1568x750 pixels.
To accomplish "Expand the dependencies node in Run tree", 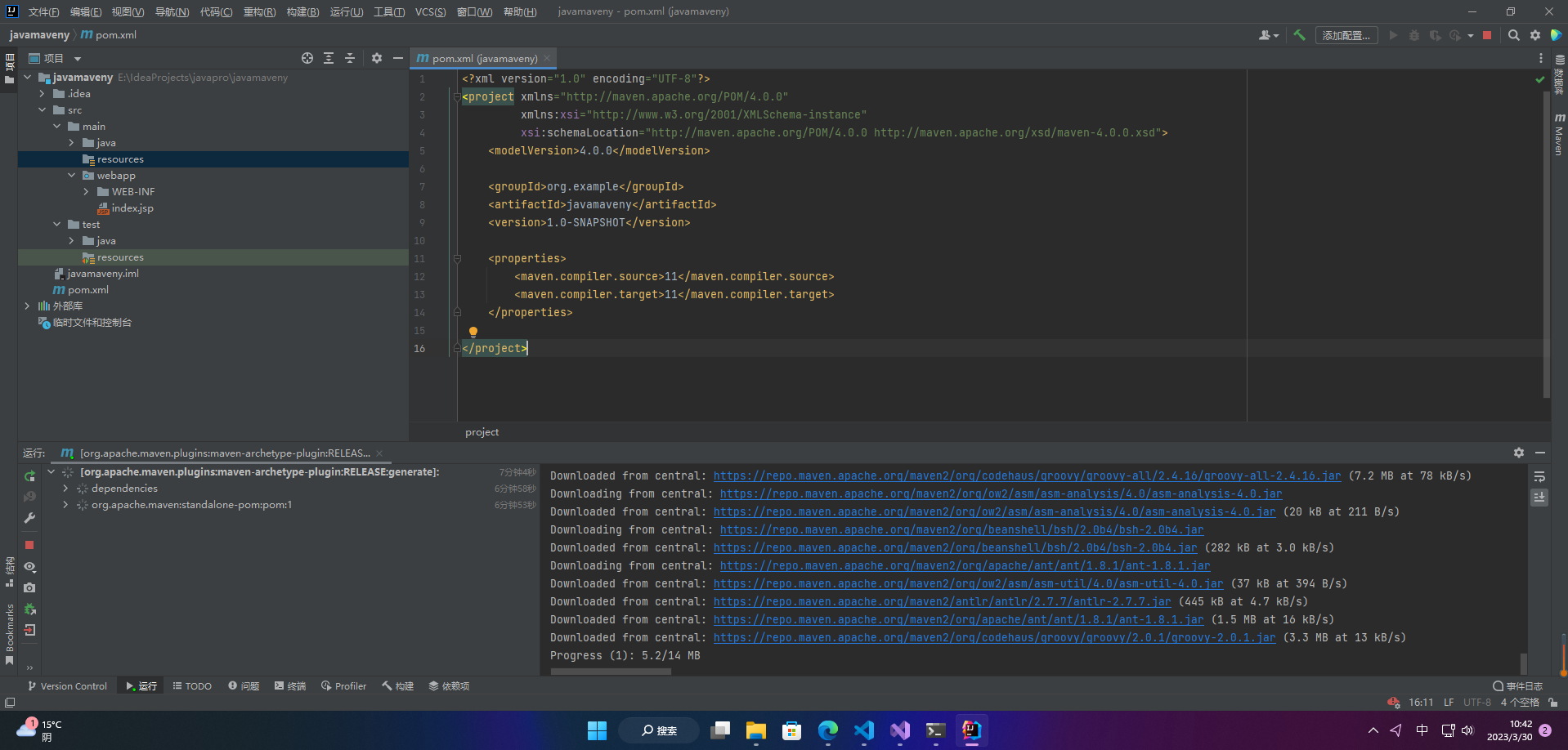I will pyautogui.click(x=65, y=489).
